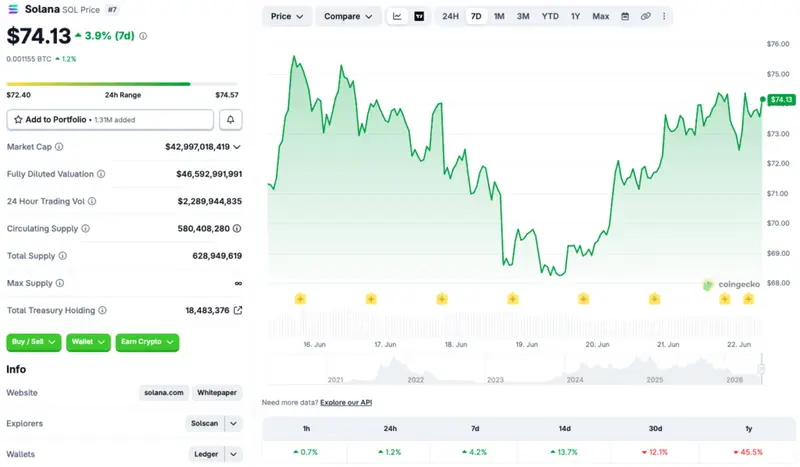Screen dimensions: 800x467
Task: Click the 14d 13.7% performance value
Action: point(564,452)
